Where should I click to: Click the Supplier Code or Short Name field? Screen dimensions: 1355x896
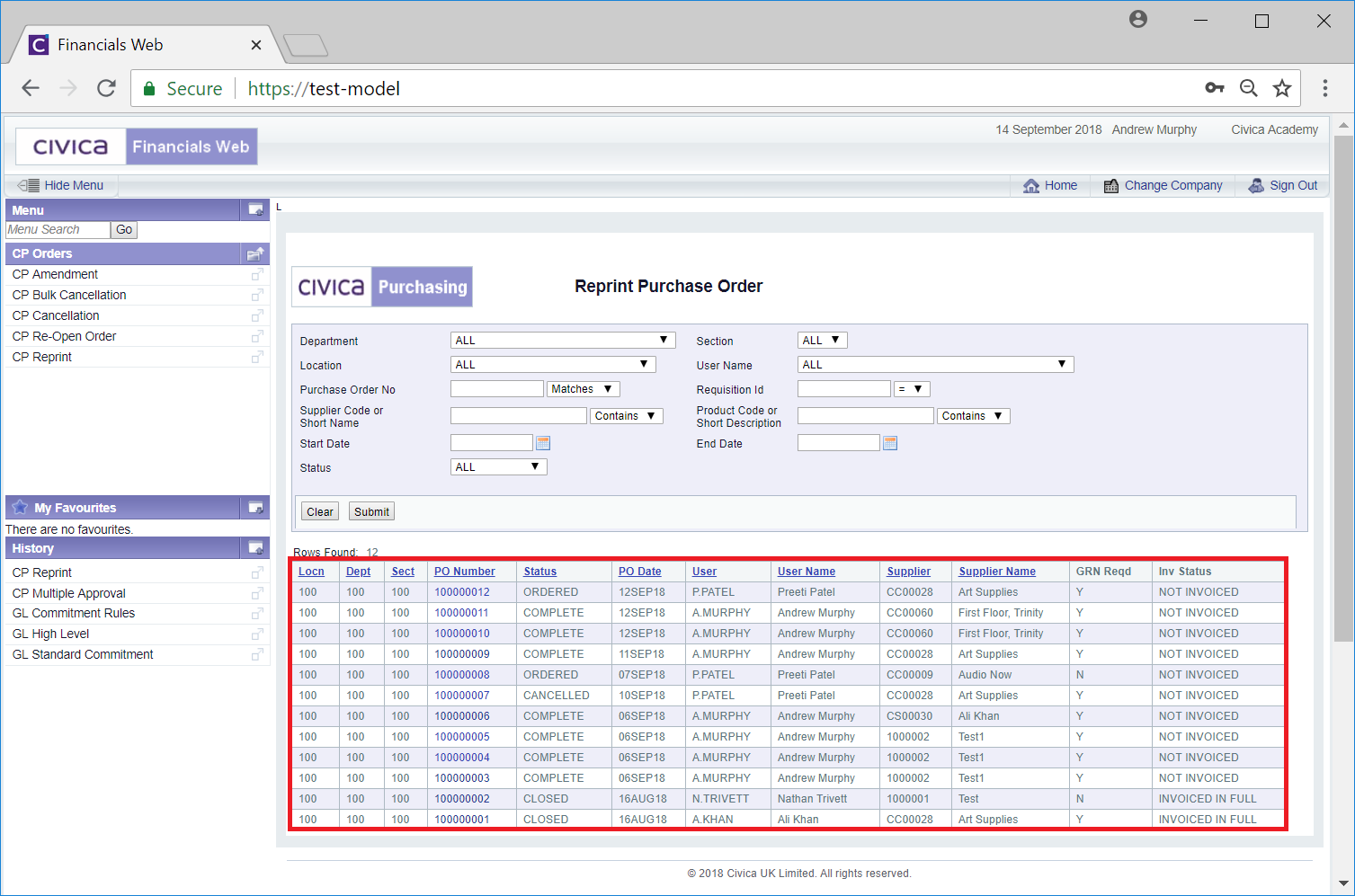[519, 416]
